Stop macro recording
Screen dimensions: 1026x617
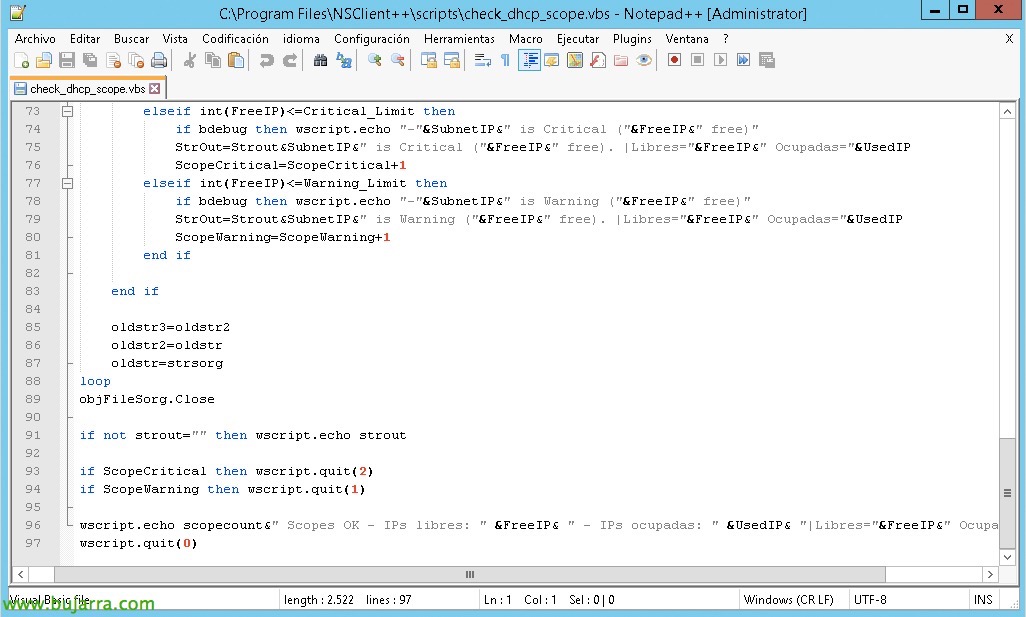(698, 61)
